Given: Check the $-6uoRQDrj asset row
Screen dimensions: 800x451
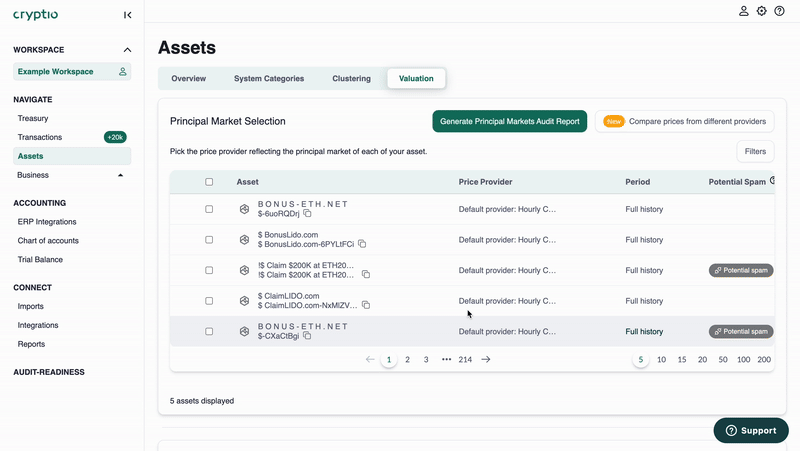Looking at the screenshot, I should pyautogui.click(x=209, y=209).
